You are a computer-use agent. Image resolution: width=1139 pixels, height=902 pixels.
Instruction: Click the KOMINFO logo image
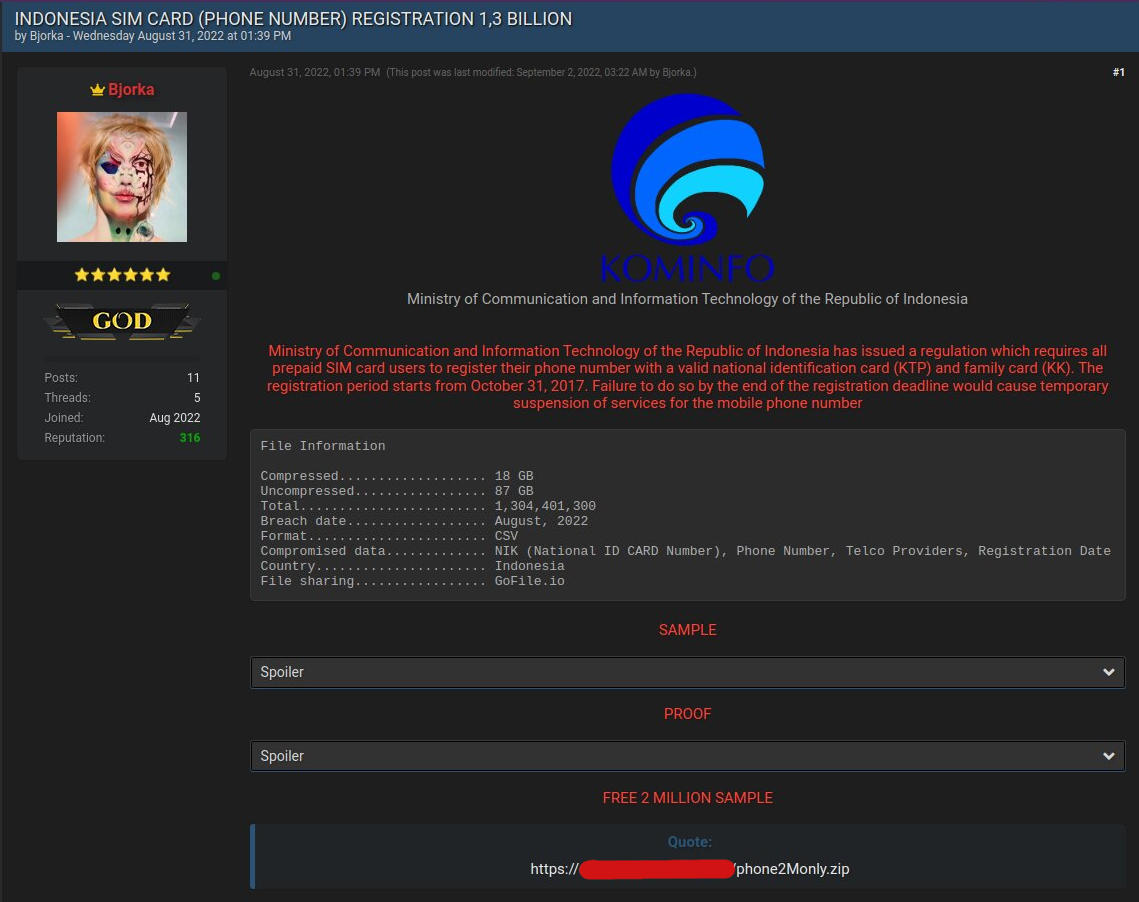(x=687, y=187)
